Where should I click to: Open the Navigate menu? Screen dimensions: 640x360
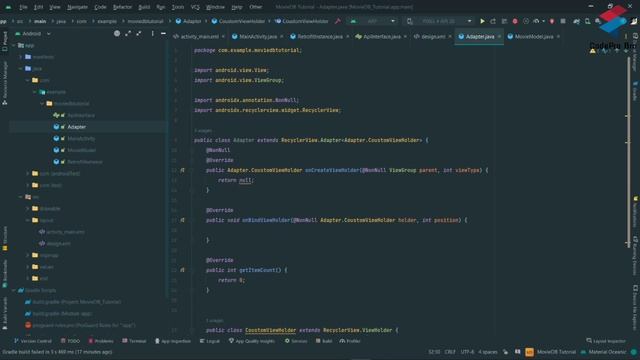pyautogui.click(x=77, y=7)
